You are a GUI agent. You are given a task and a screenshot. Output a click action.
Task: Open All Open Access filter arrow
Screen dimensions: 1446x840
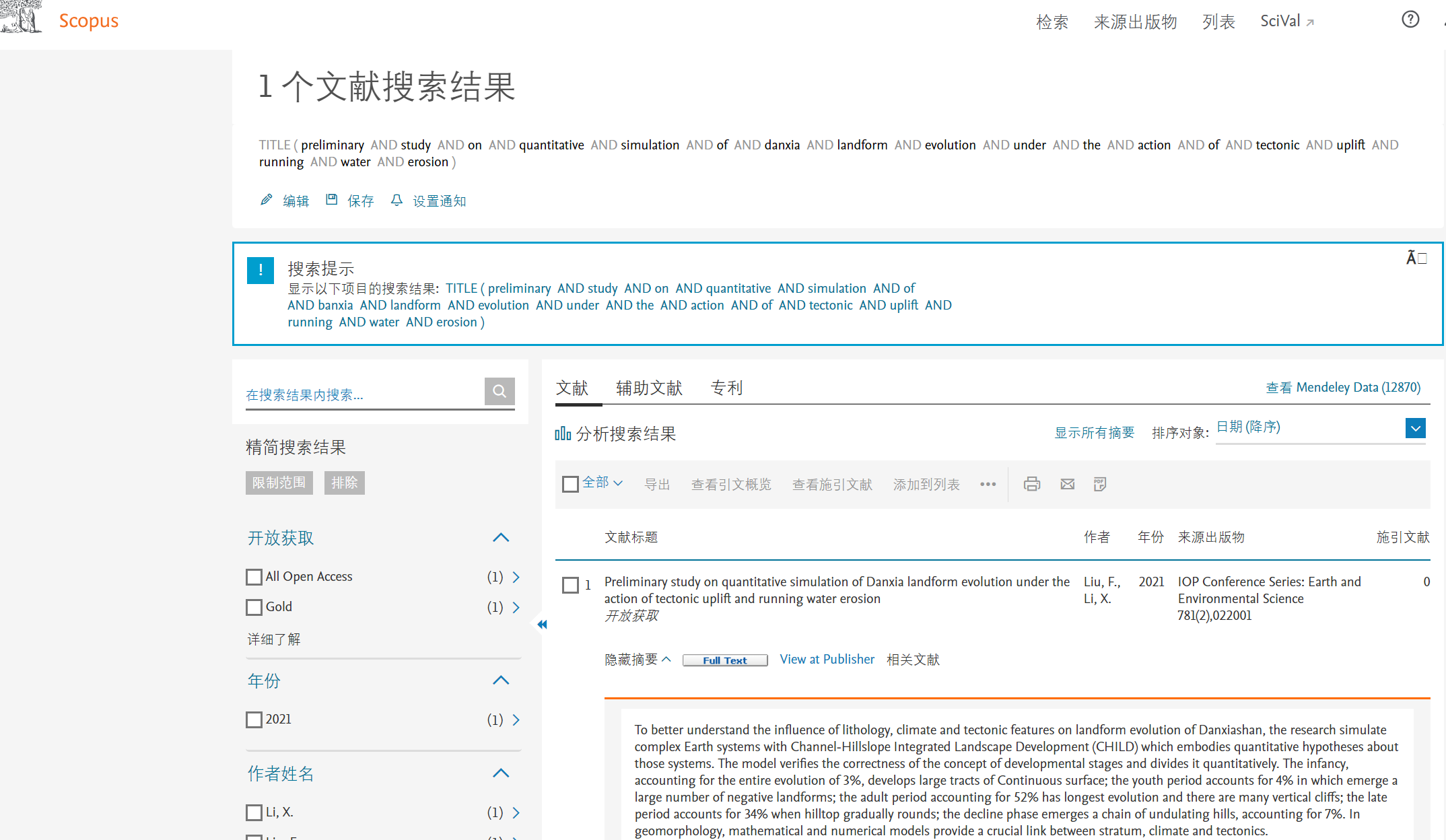click(x=516, y=577)
